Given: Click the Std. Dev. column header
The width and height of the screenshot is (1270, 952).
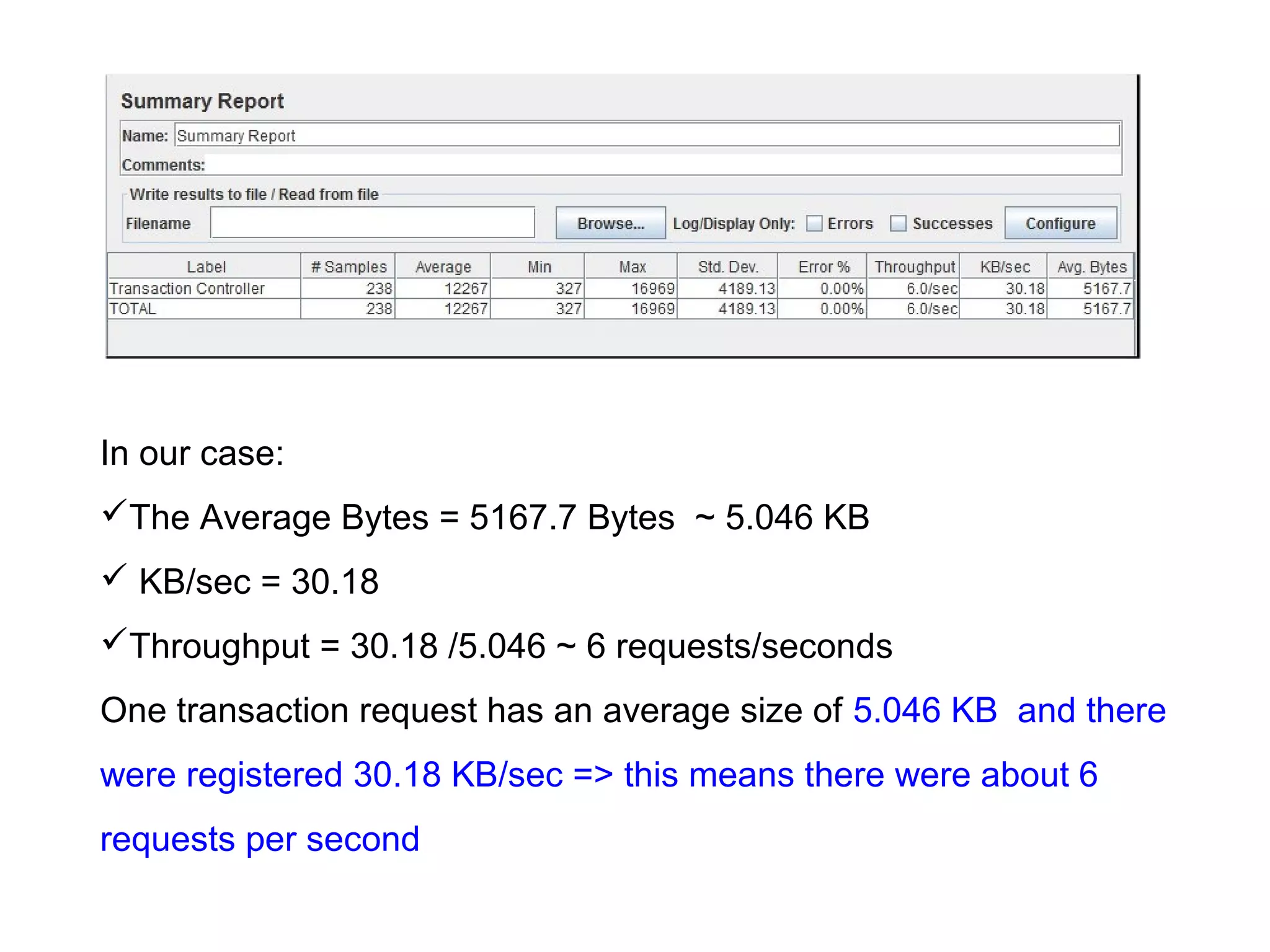Looking at the screenshot, I should (727, 267).
